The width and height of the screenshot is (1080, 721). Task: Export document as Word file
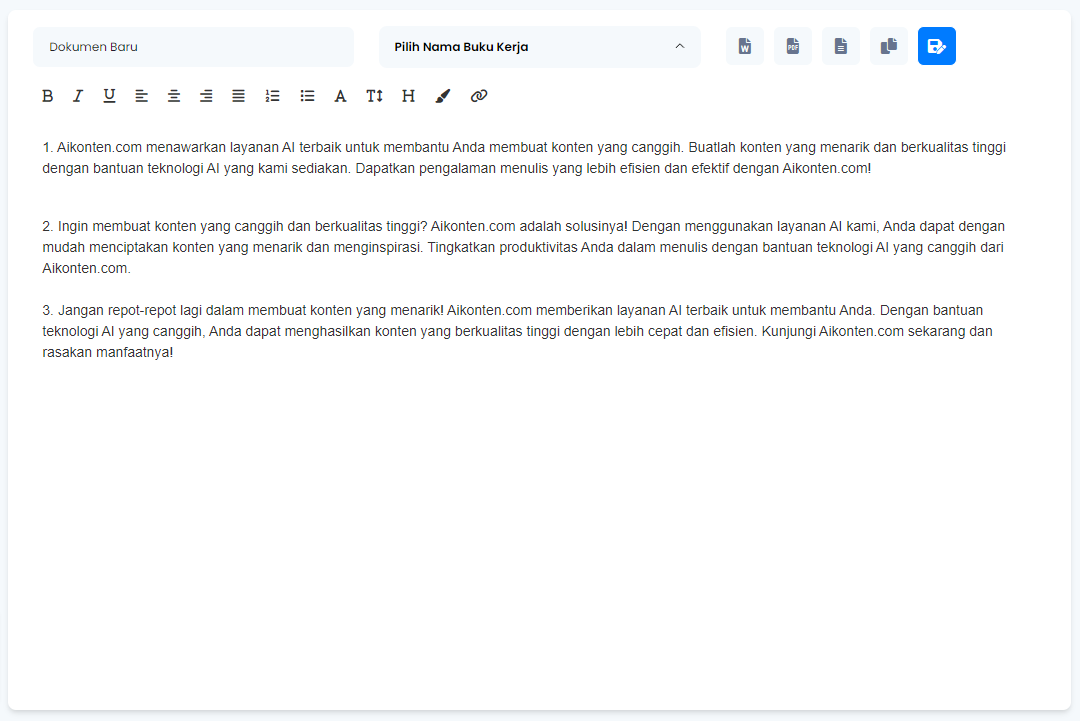745,46
